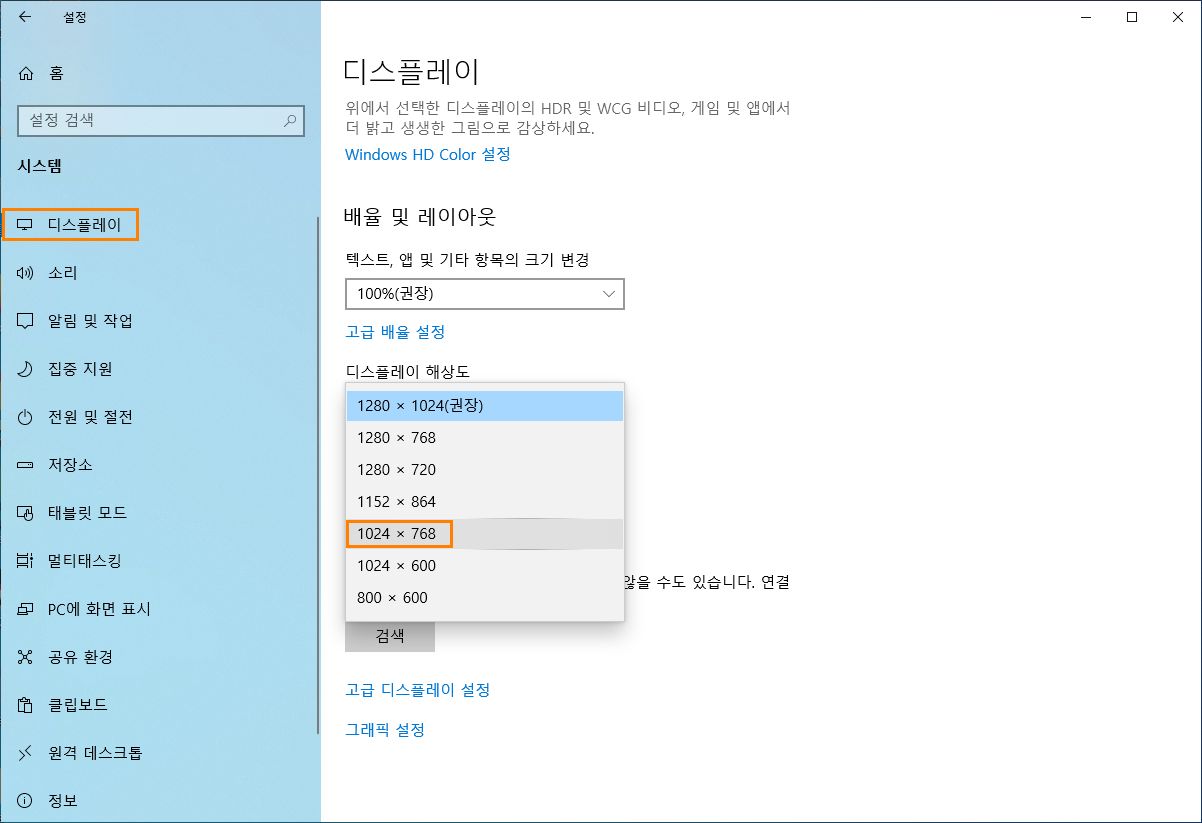The image size is (1202, 823).
Task: Select the 1280 × 1024(권장) resolution option
Action: (x=420, y=405)
